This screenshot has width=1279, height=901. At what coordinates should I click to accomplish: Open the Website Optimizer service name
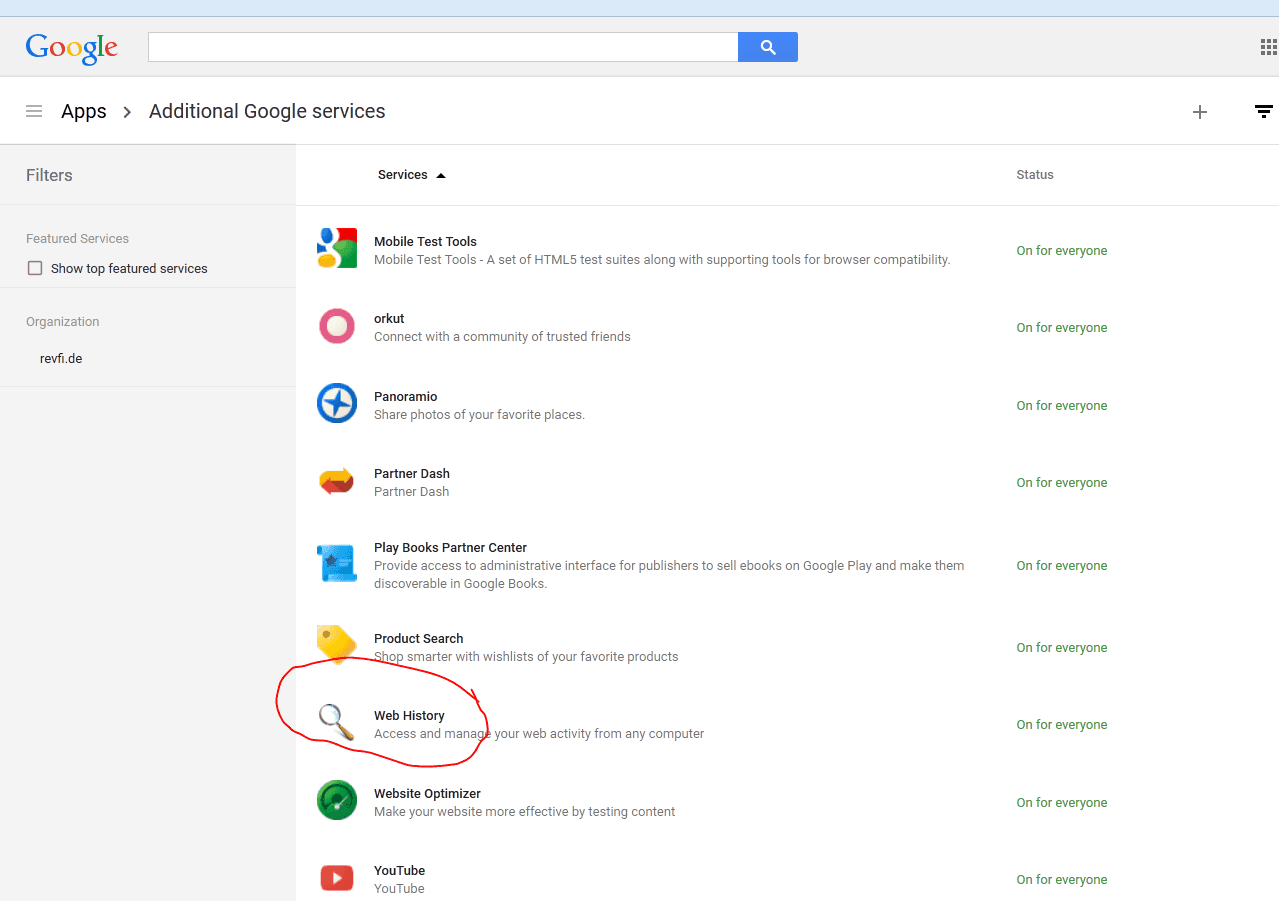point(427,793)
